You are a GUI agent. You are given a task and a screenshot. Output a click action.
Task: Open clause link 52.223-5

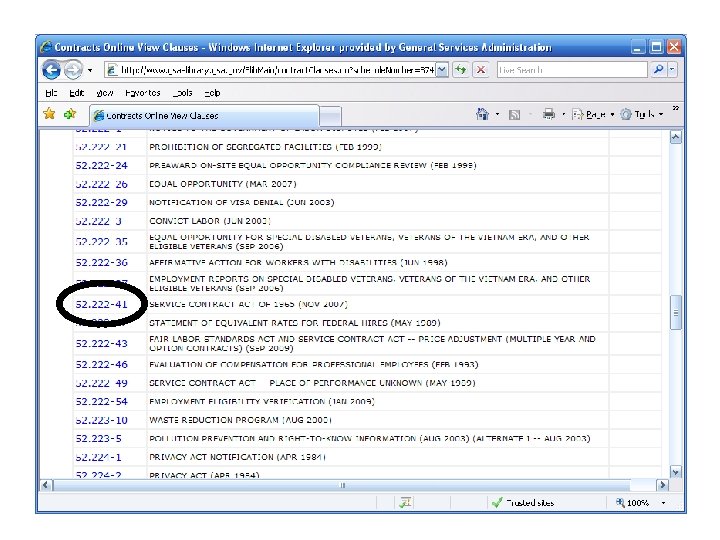(99, 439)
